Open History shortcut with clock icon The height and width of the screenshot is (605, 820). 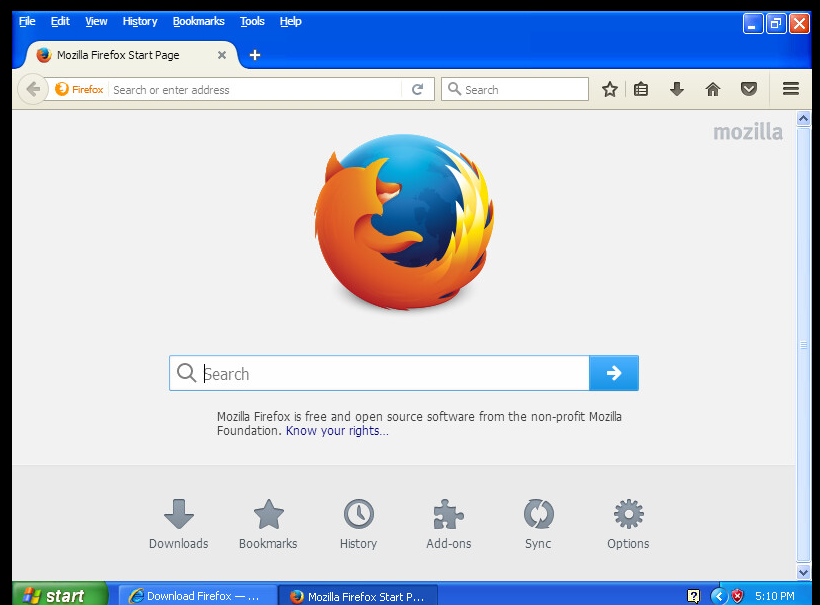point(358,524)
